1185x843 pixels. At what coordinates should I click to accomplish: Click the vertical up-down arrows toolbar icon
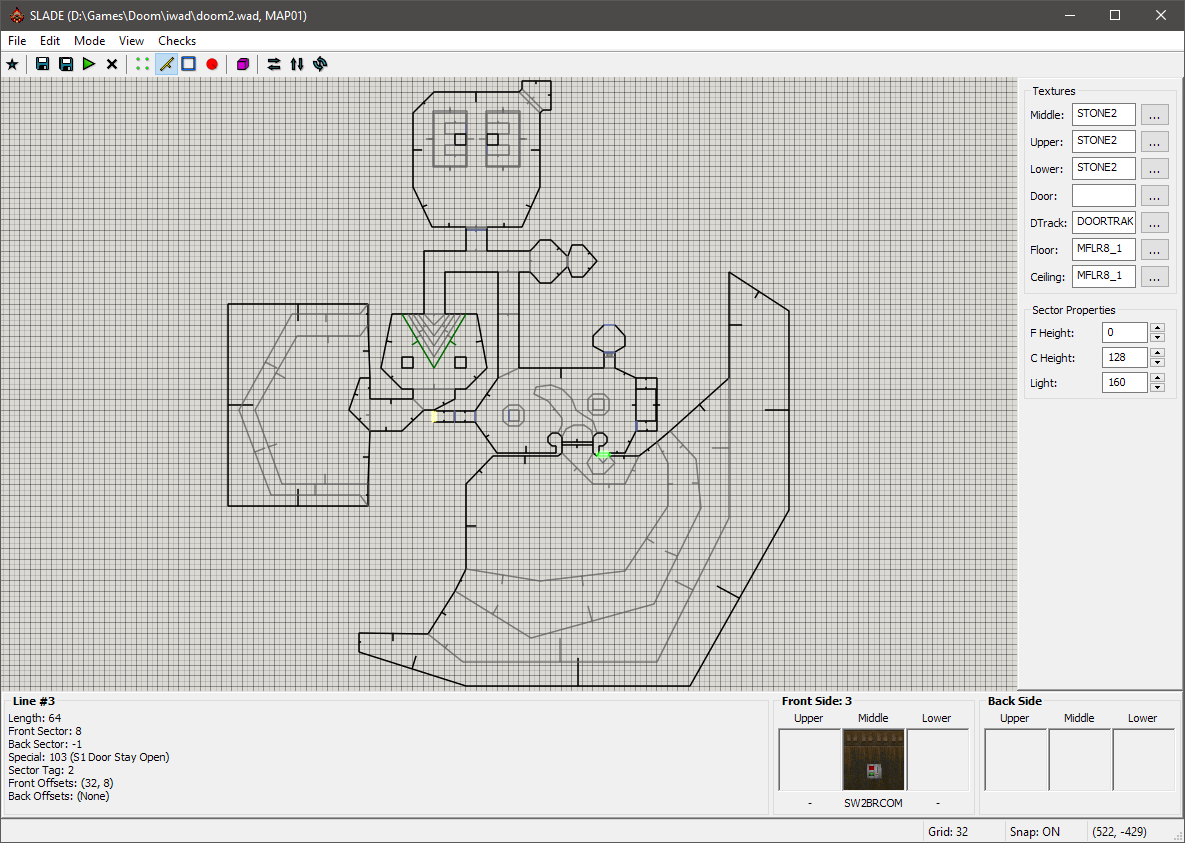point(297,64)
